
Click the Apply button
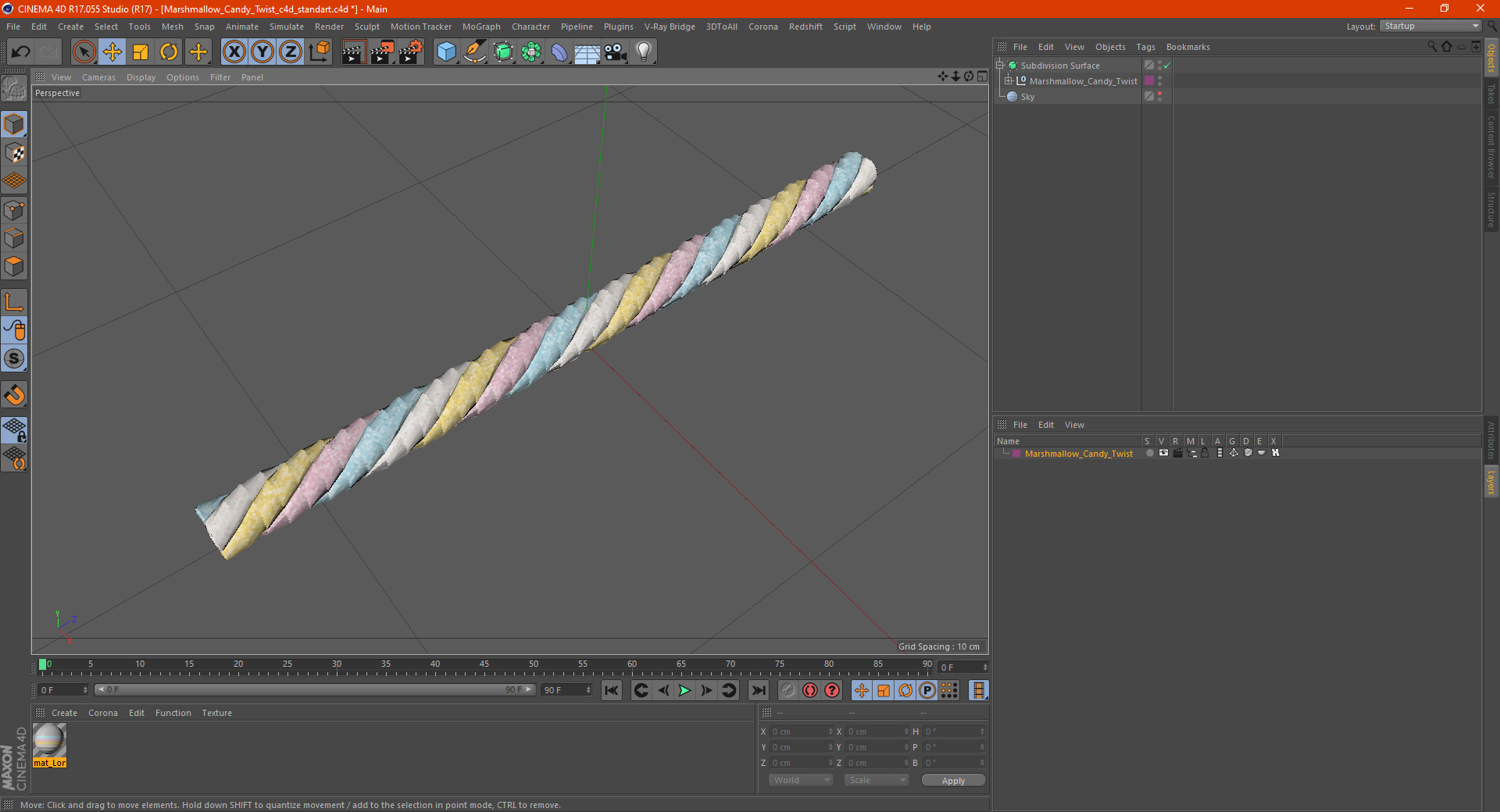[953, 781]
